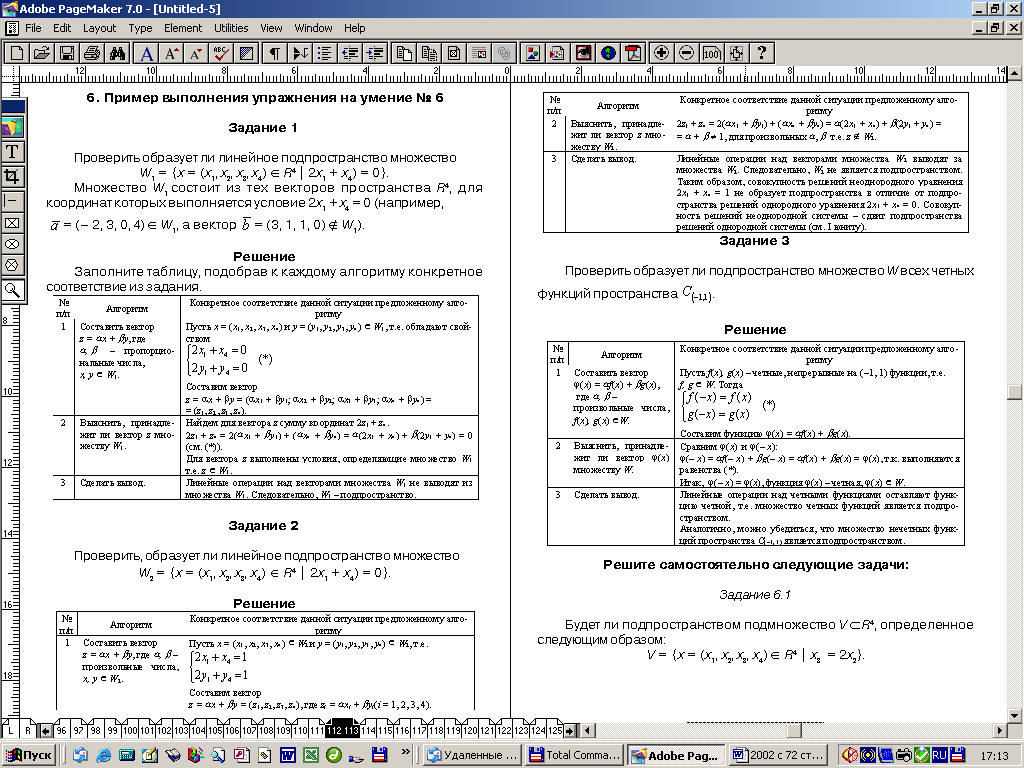Select the Cropping tool in toolbox

tap(12, 176)
